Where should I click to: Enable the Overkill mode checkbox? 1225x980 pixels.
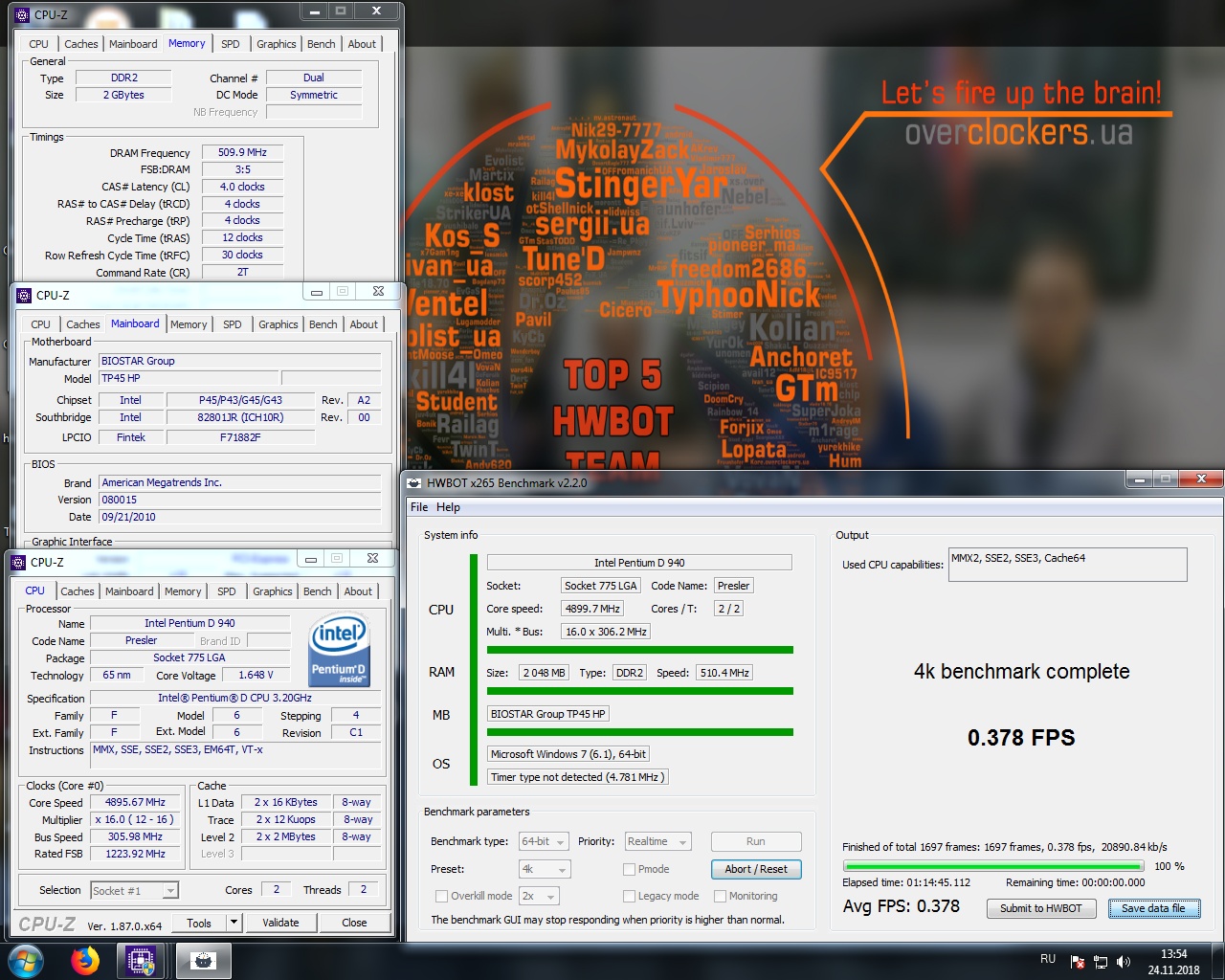point(441,896)
